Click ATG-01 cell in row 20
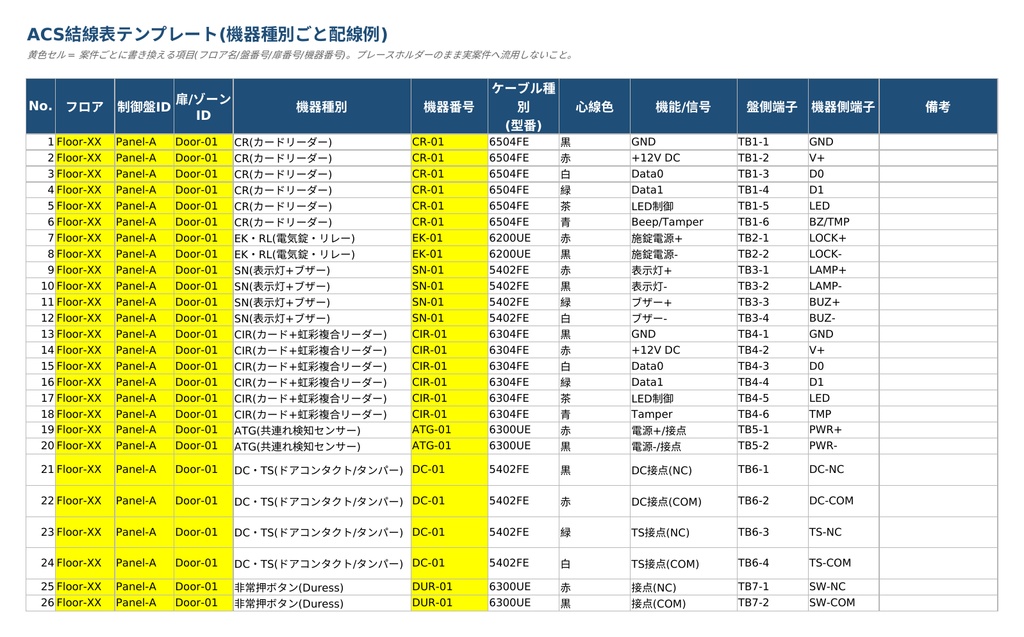The height and width of the screenshot is (637, 1024). (449, 446)
